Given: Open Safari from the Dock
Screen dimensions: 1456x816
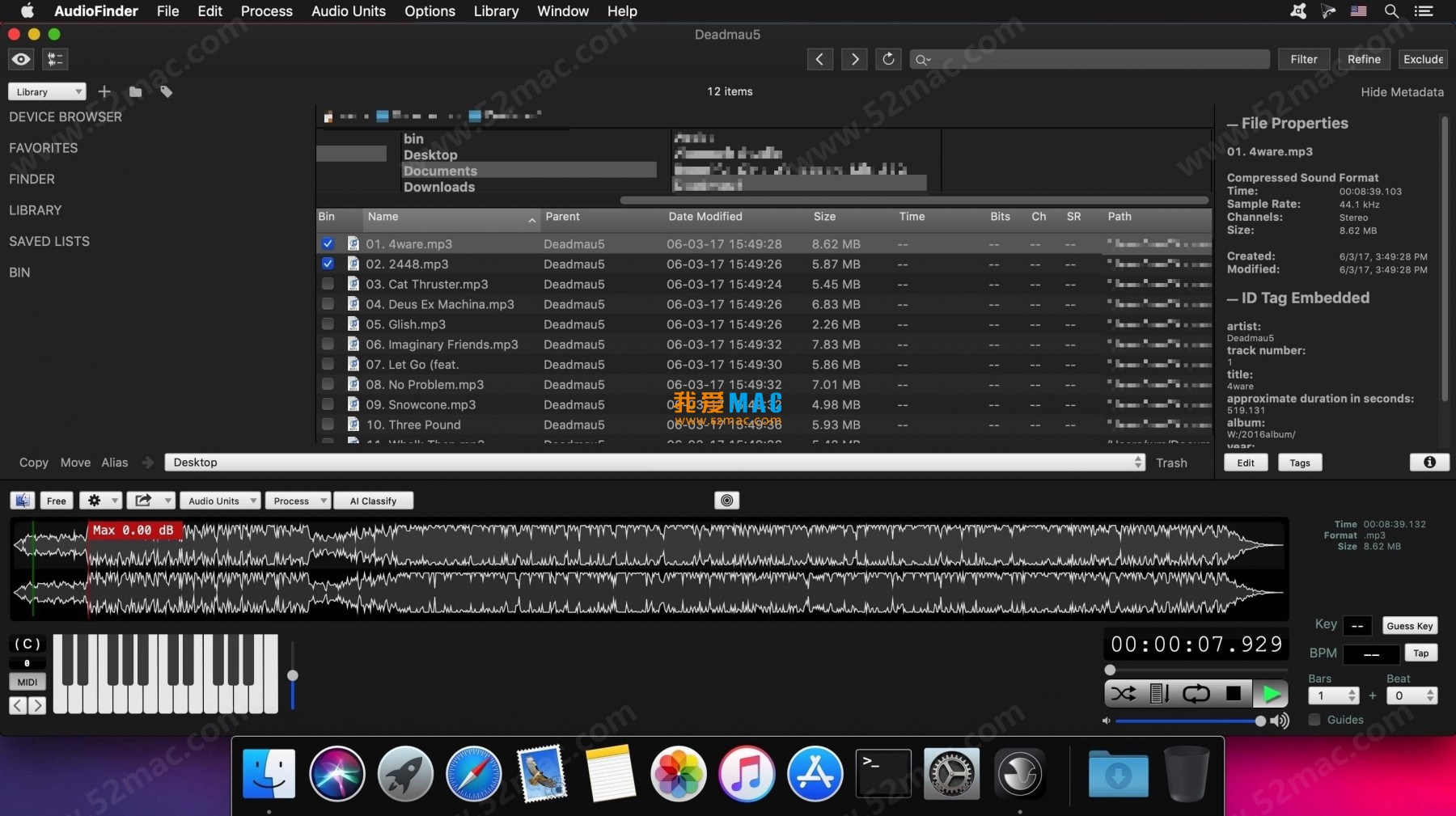Looking at the screenshot, I should coord(473,774).
